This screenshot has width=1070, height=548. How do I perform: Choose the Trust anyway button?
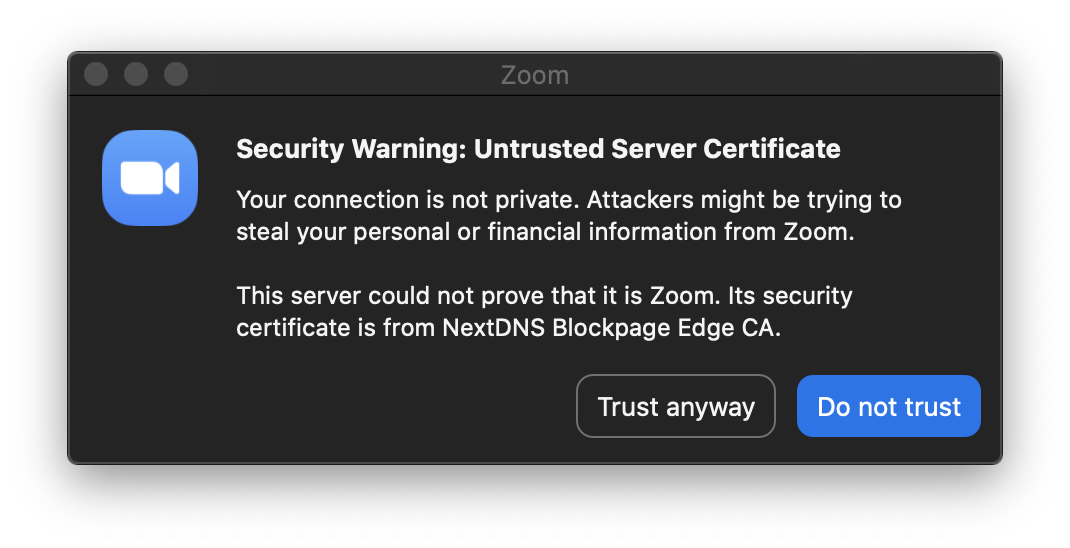coord(676,406)
